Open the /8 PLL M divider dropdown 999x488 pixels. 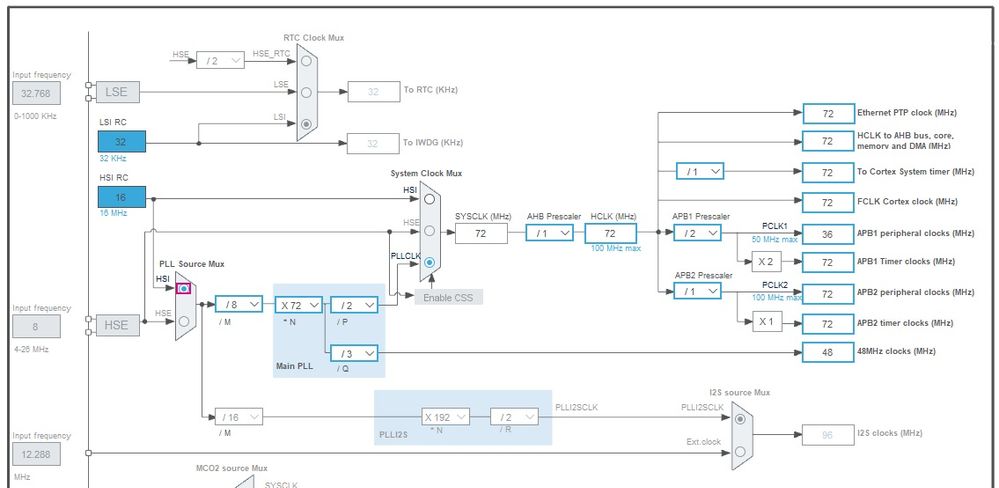[239, 305]
